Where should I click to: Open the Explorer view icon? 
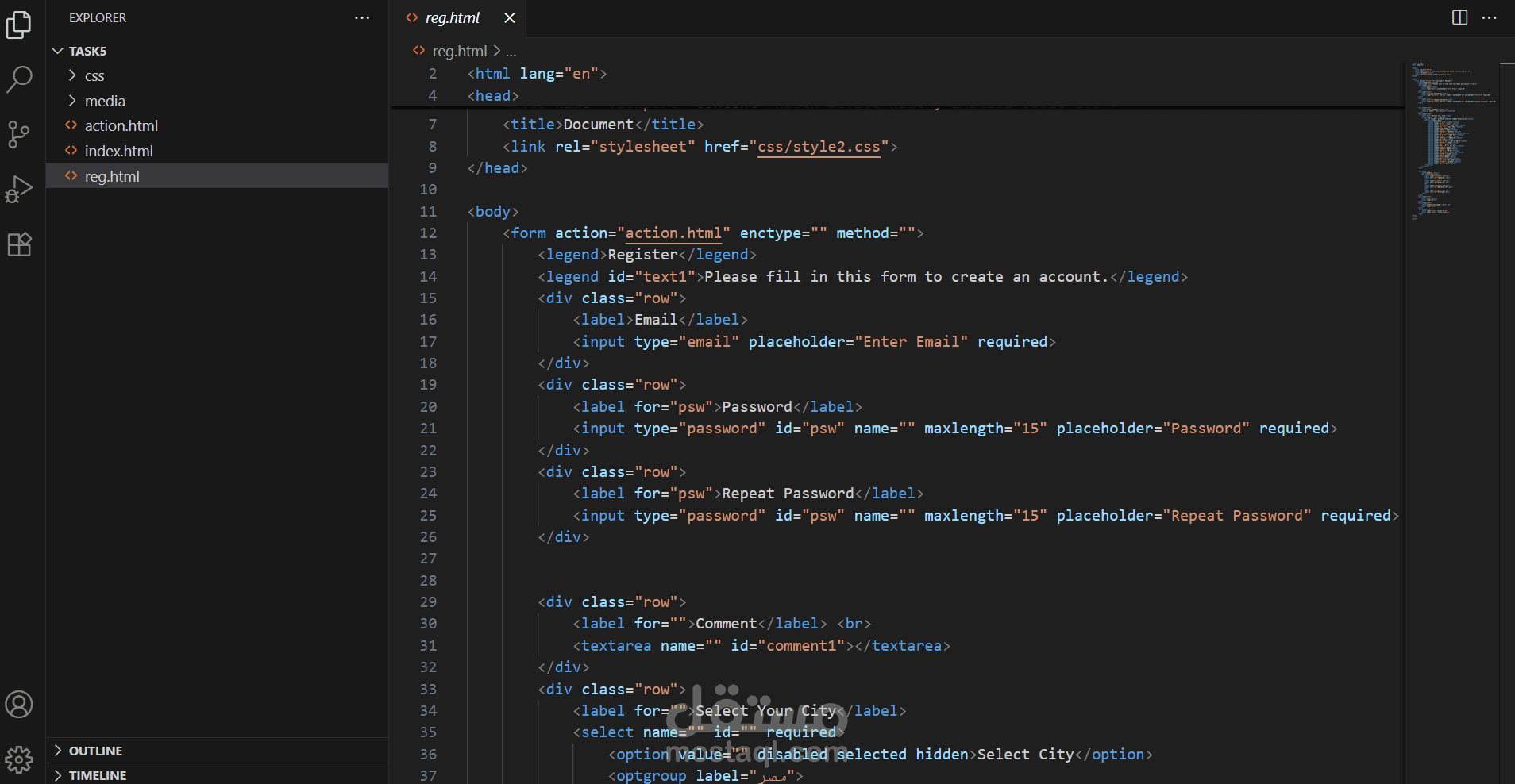19,25
